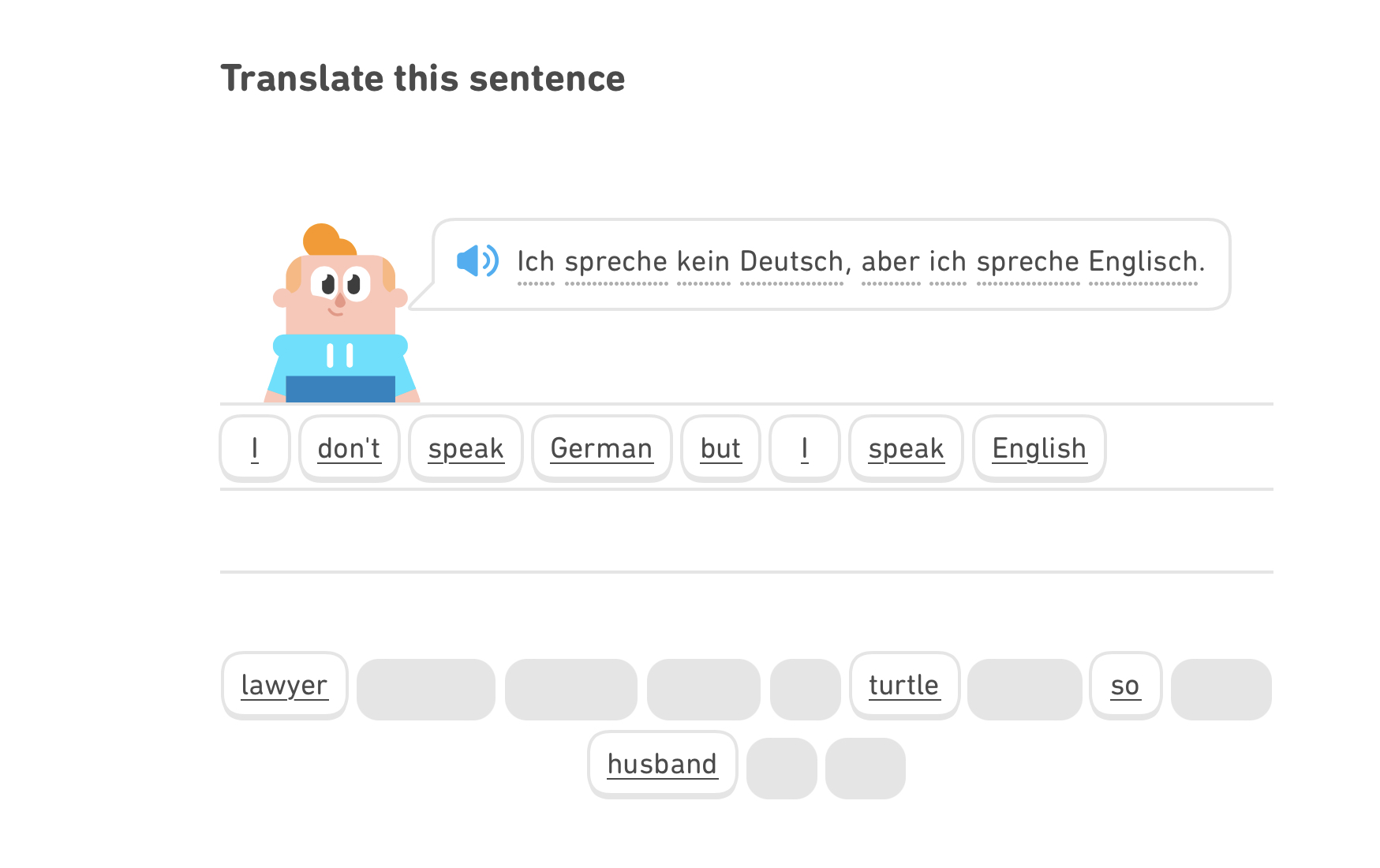Remove the "but" tile from the answer
This screenshot has width=1380, height=868.
(x=720, y=448)
